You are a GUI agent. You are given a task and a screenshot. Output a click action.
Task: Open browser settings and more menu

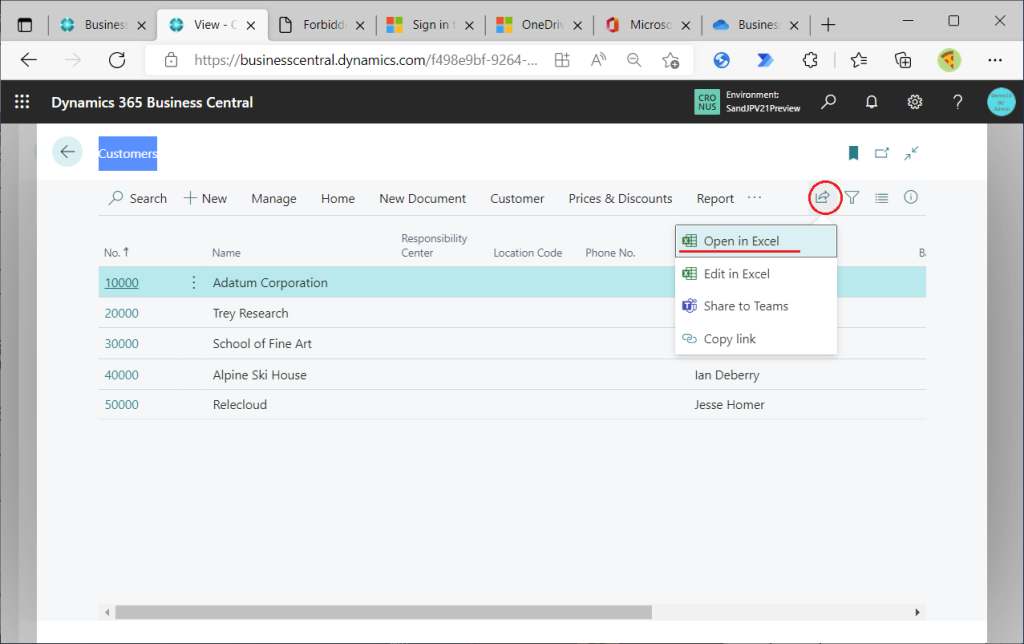995,60
